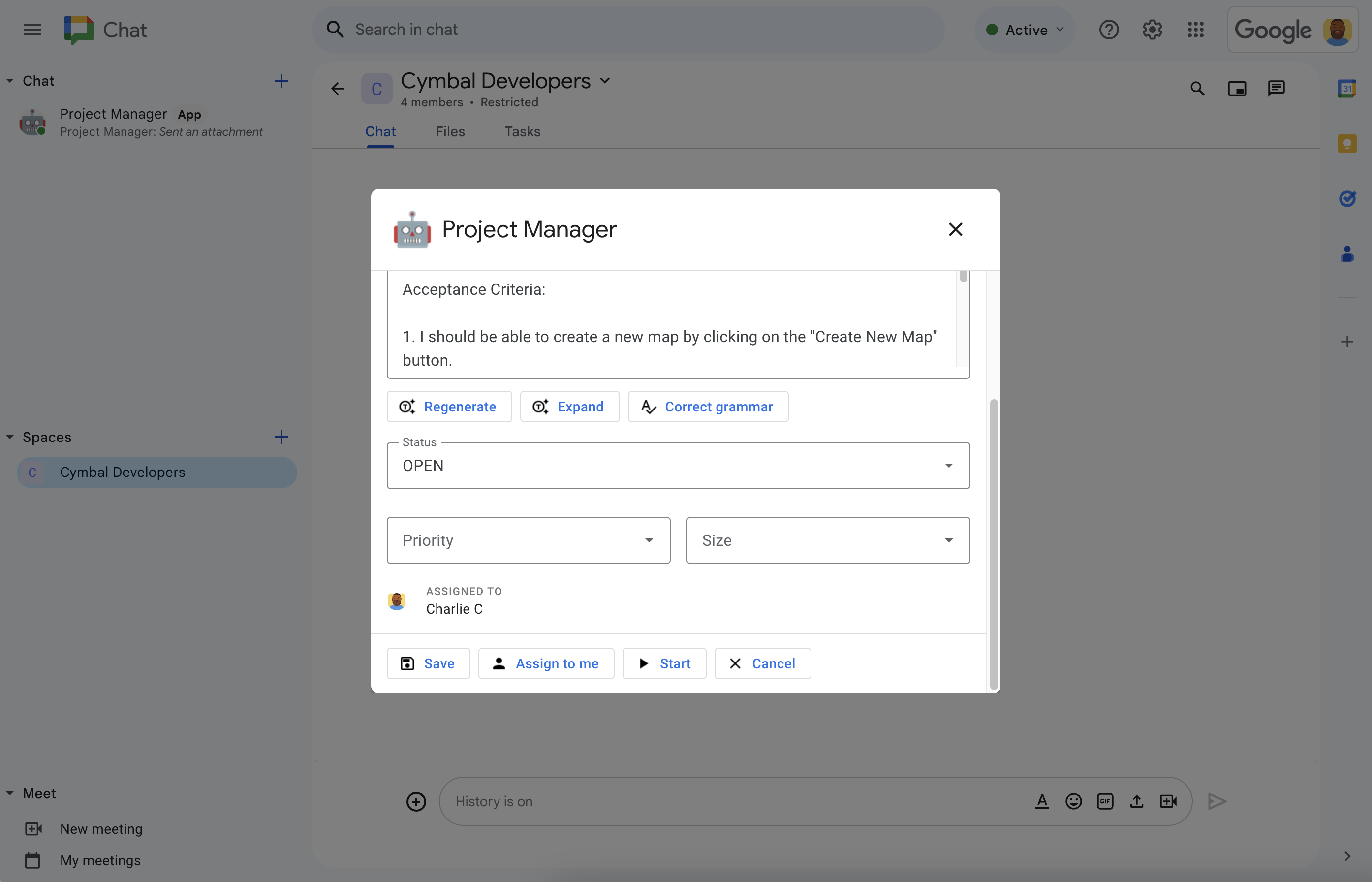This screenshot has width=1372, height=882.
Task: Toggle chat history indicator
Action: click(493, 800)
